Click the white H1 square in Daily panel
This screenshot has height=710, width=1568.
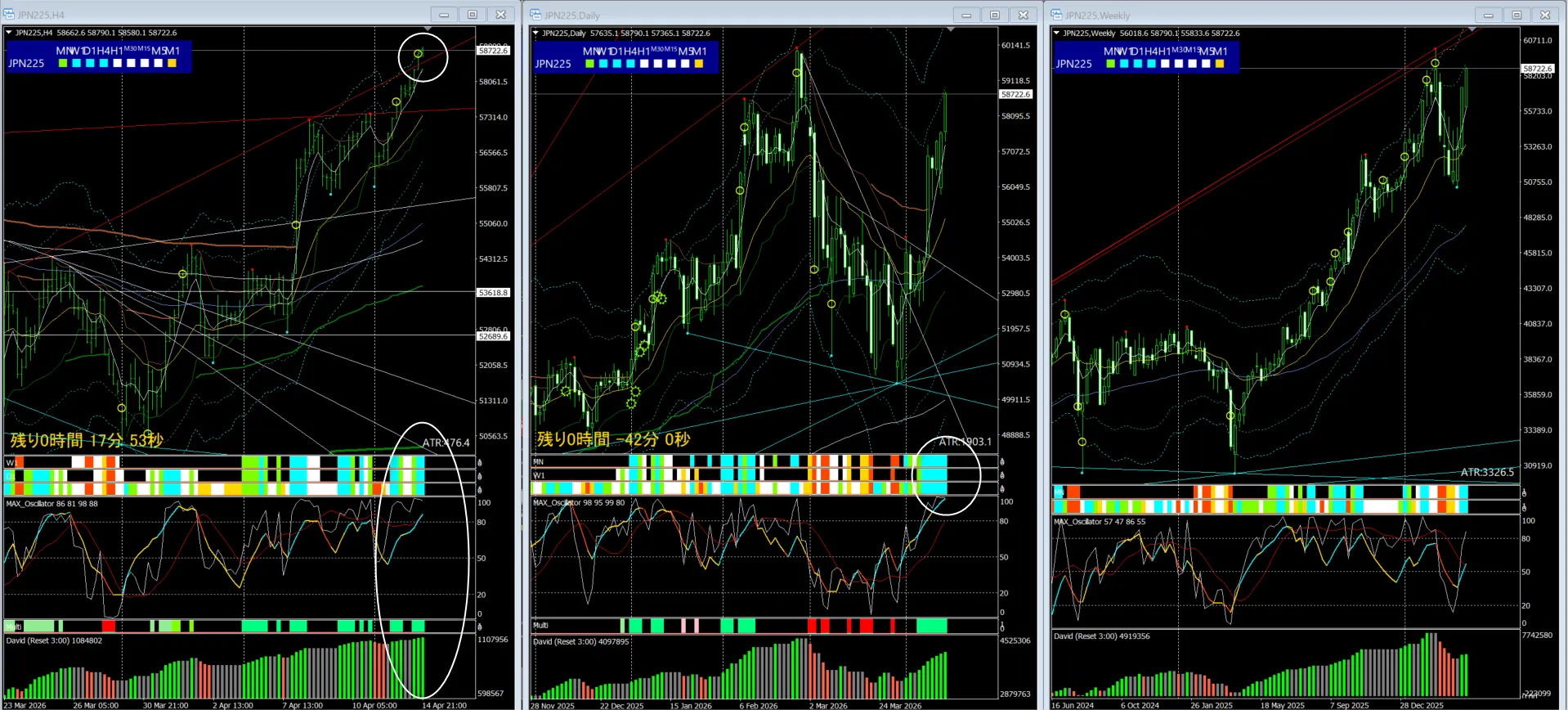644,64
